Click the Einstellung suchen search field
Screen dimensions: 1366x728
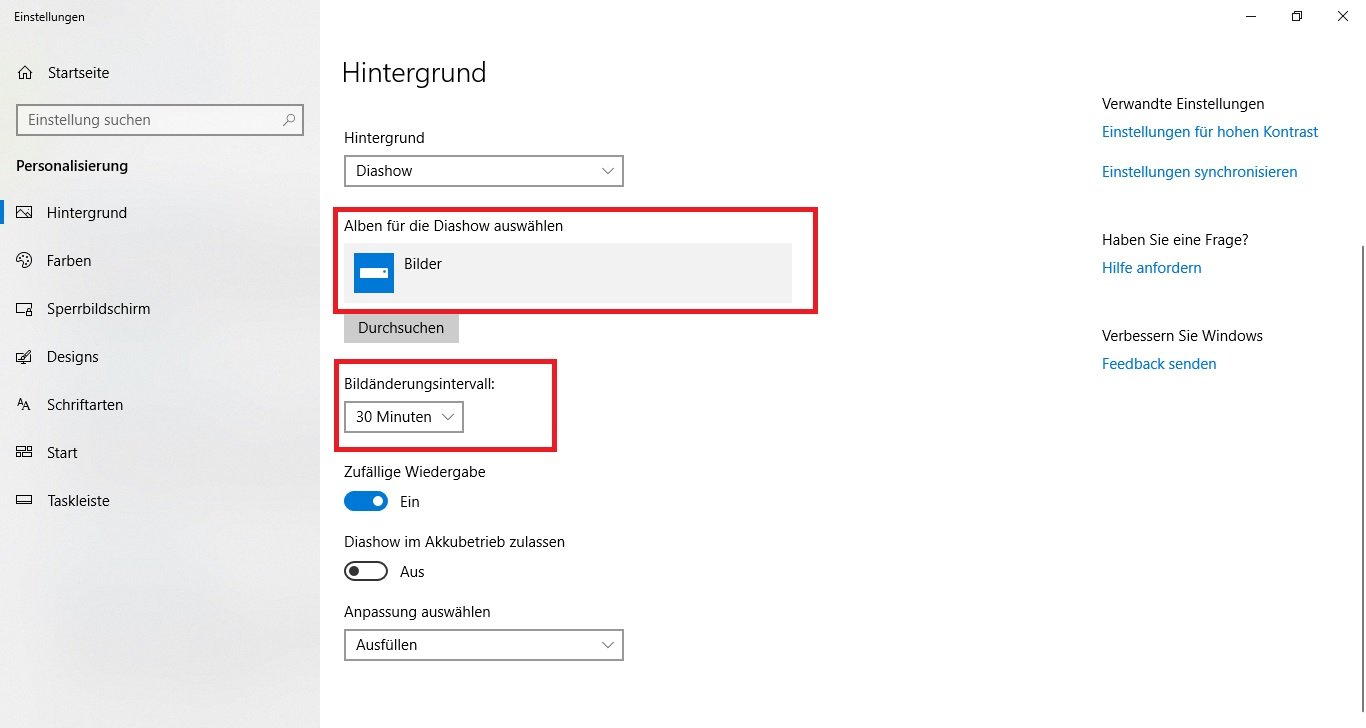[150, 120]
